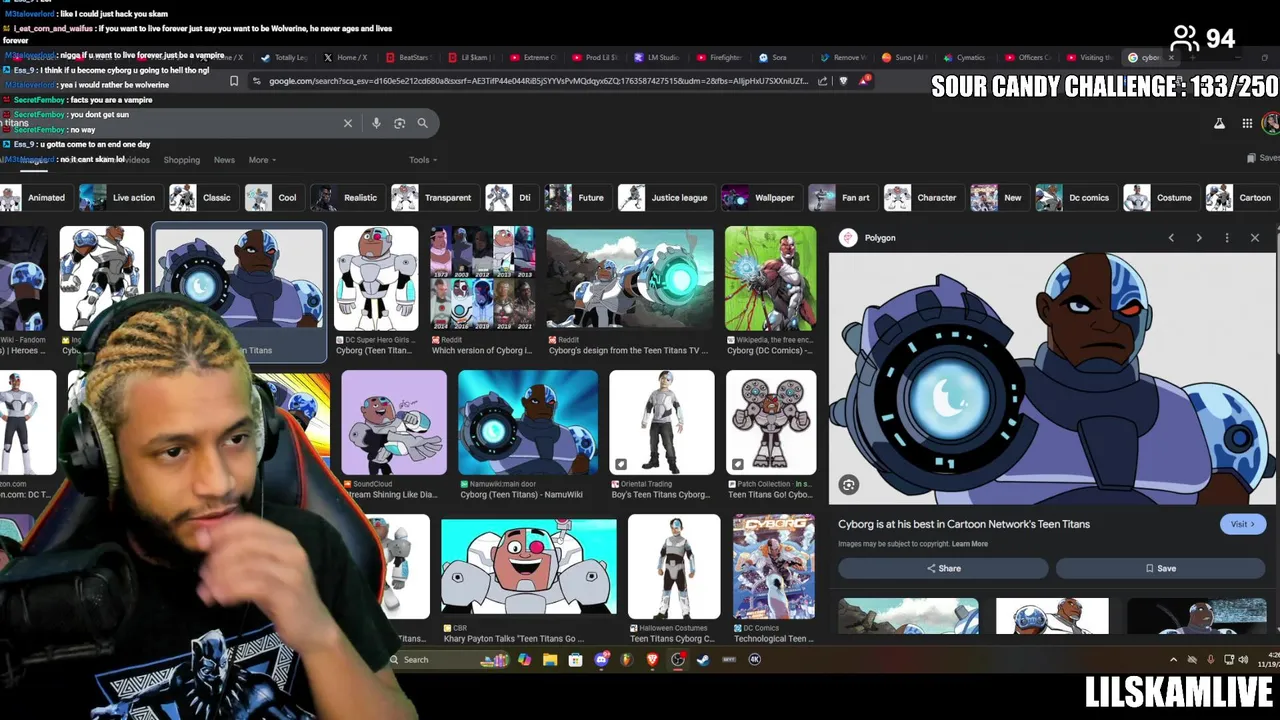
Task: Click Share button under preview image
Action: 943,568
